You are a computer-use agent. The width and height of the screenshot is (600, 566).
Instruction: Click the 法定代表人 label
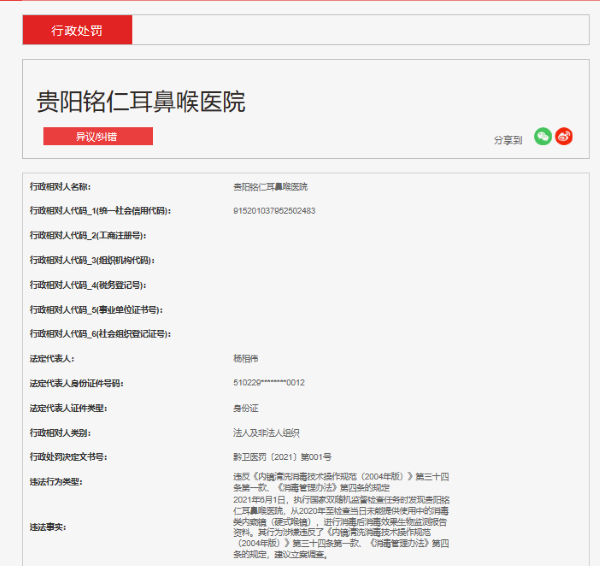pyautogui.click(x=52, y=359)
